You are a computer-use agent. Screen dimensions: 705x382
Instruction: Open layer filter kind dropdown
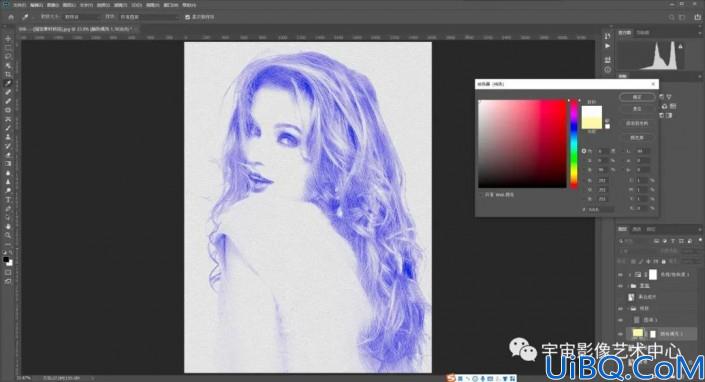pyautogui.click(x=634, y=241)
